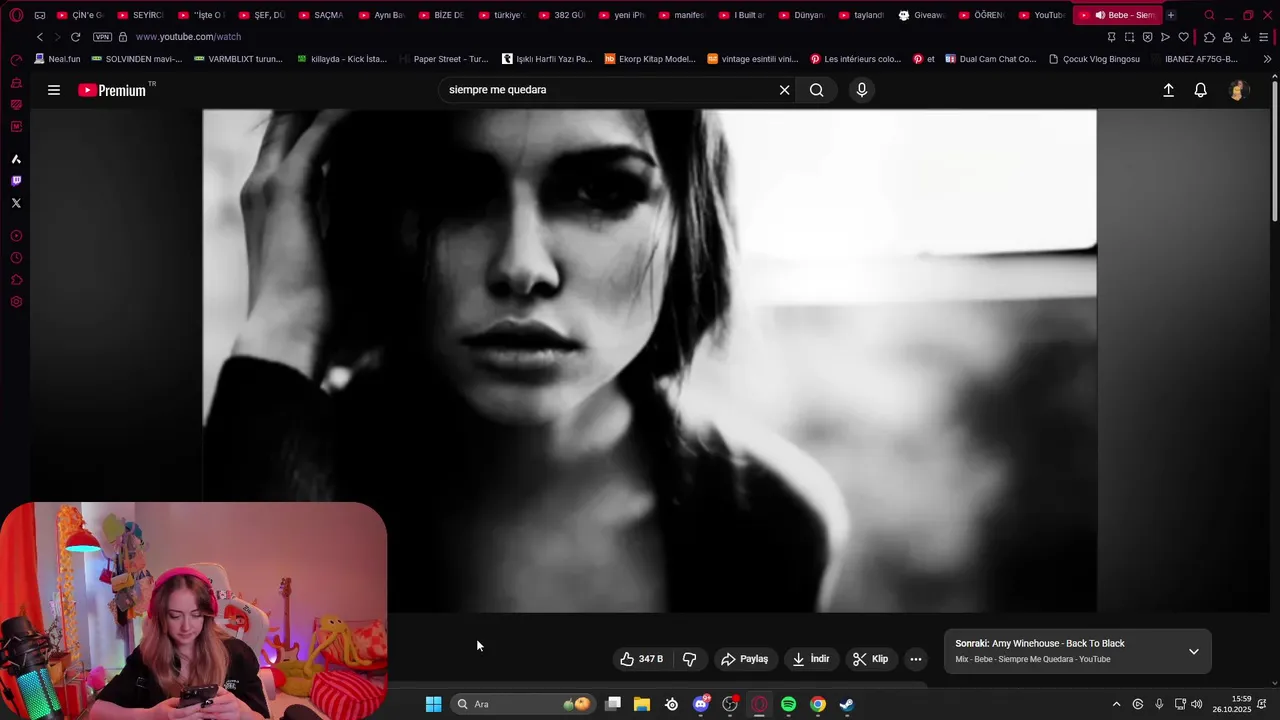This screenshot has height=720, width=1280.
Task: Run search with magnifier button
Action: (x=817, y=90)
